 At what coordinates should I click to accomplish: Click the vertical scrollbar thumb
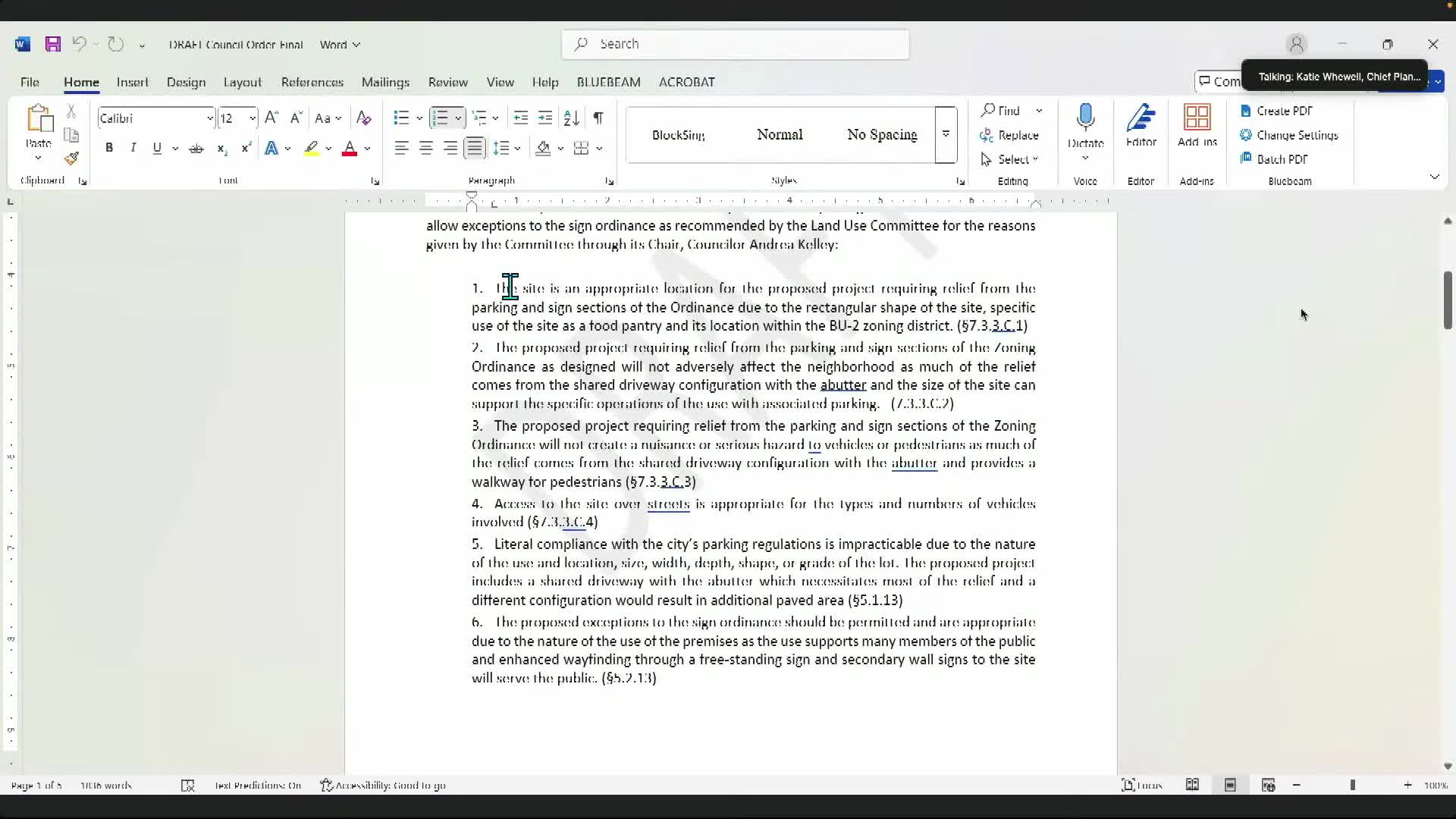[x=1448, y=300]
